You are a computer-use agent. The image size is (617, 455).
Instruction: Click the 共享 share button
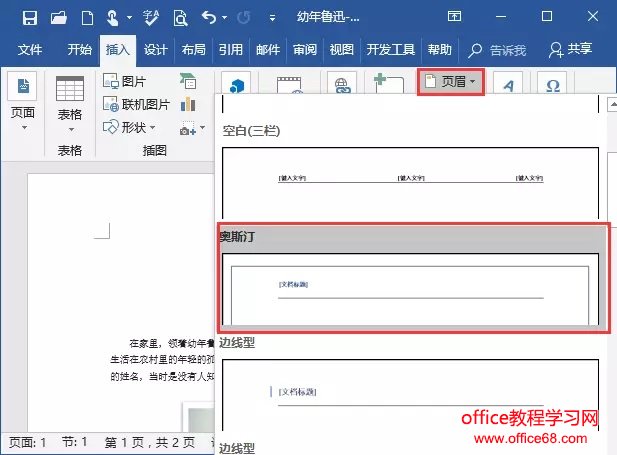click(x=571, y=49)
